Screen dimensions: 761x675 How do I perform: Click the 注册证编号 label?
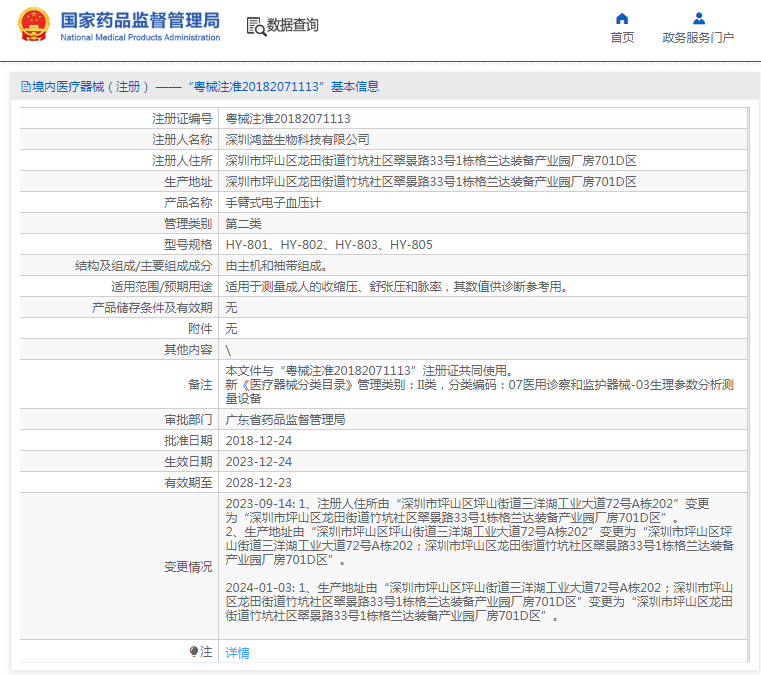click(182, 119)
